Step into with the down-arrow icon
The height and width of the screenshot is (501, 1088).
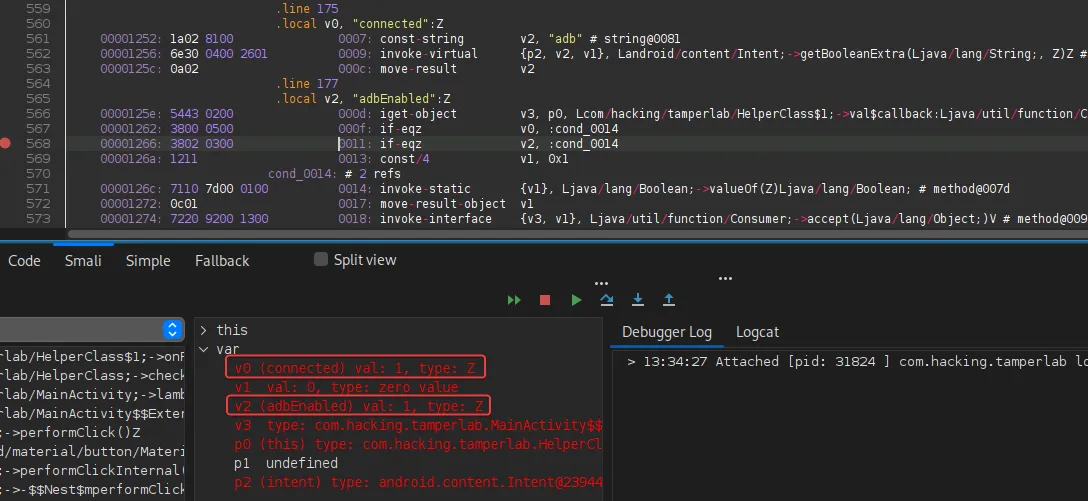tap(638, 300)
